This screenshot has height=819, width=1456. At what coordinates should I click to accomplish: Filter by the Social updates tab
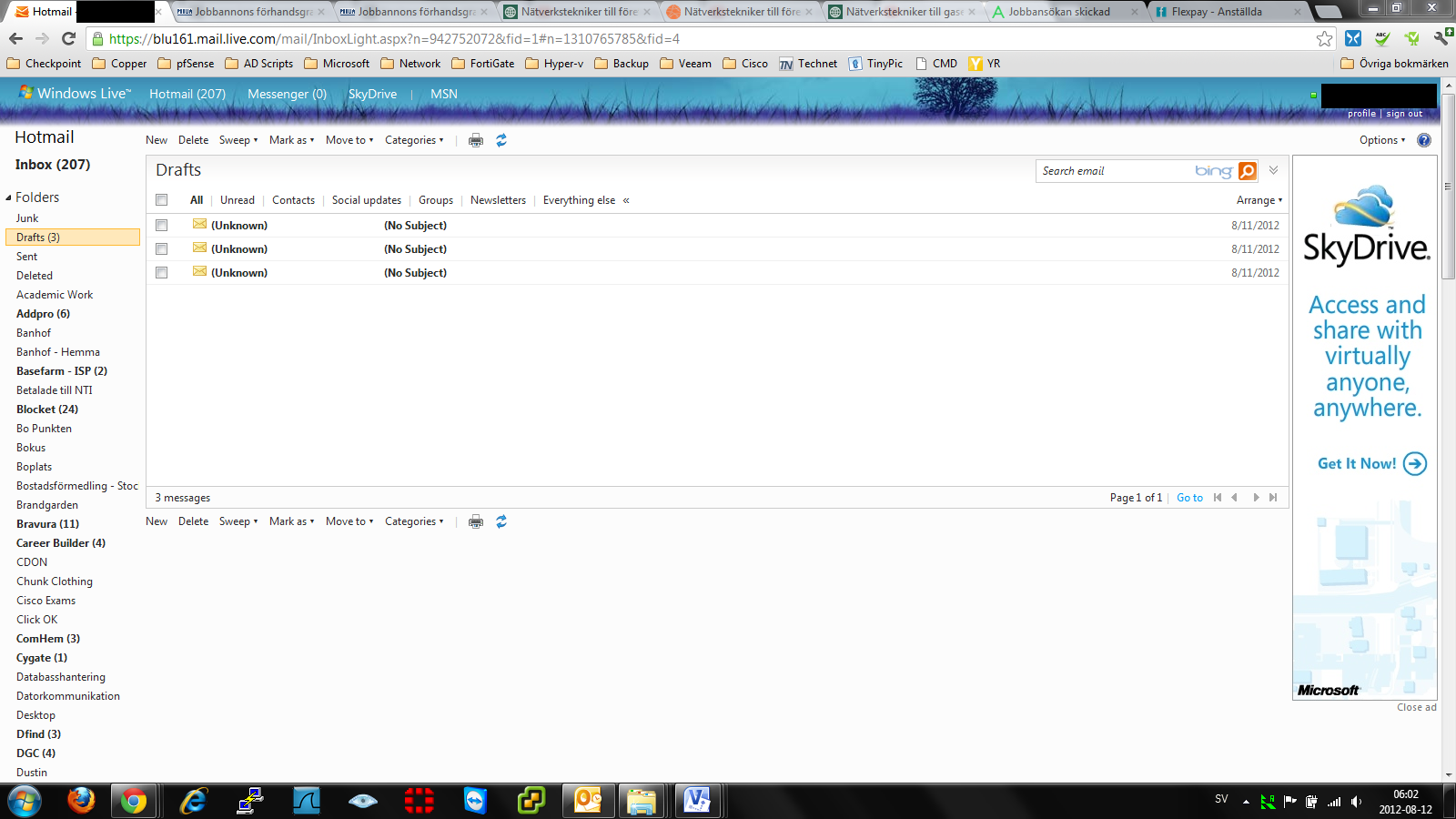tap(367, 200)
